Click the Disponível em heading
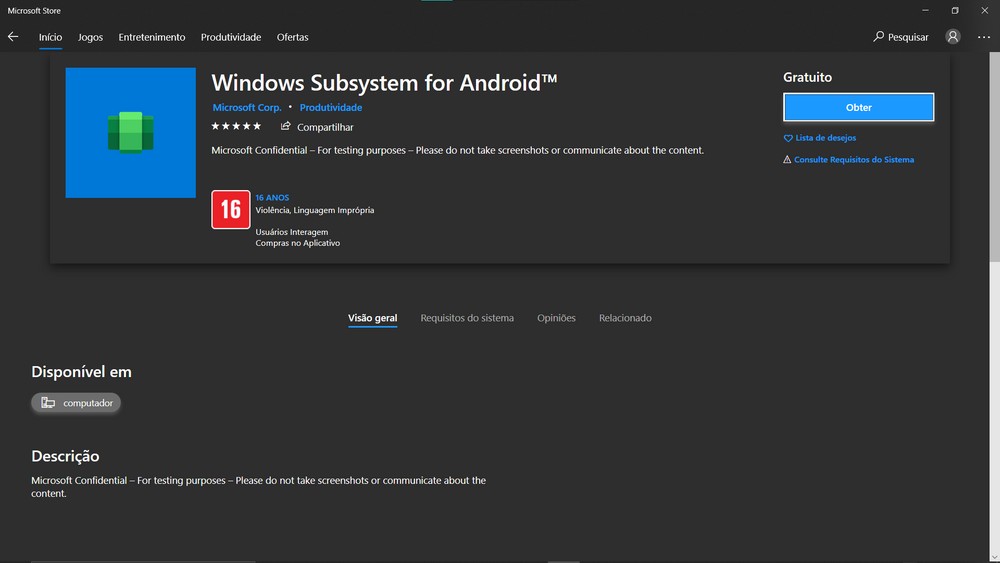Viewport: 1000px width, 563px height. tap(81, 372)
